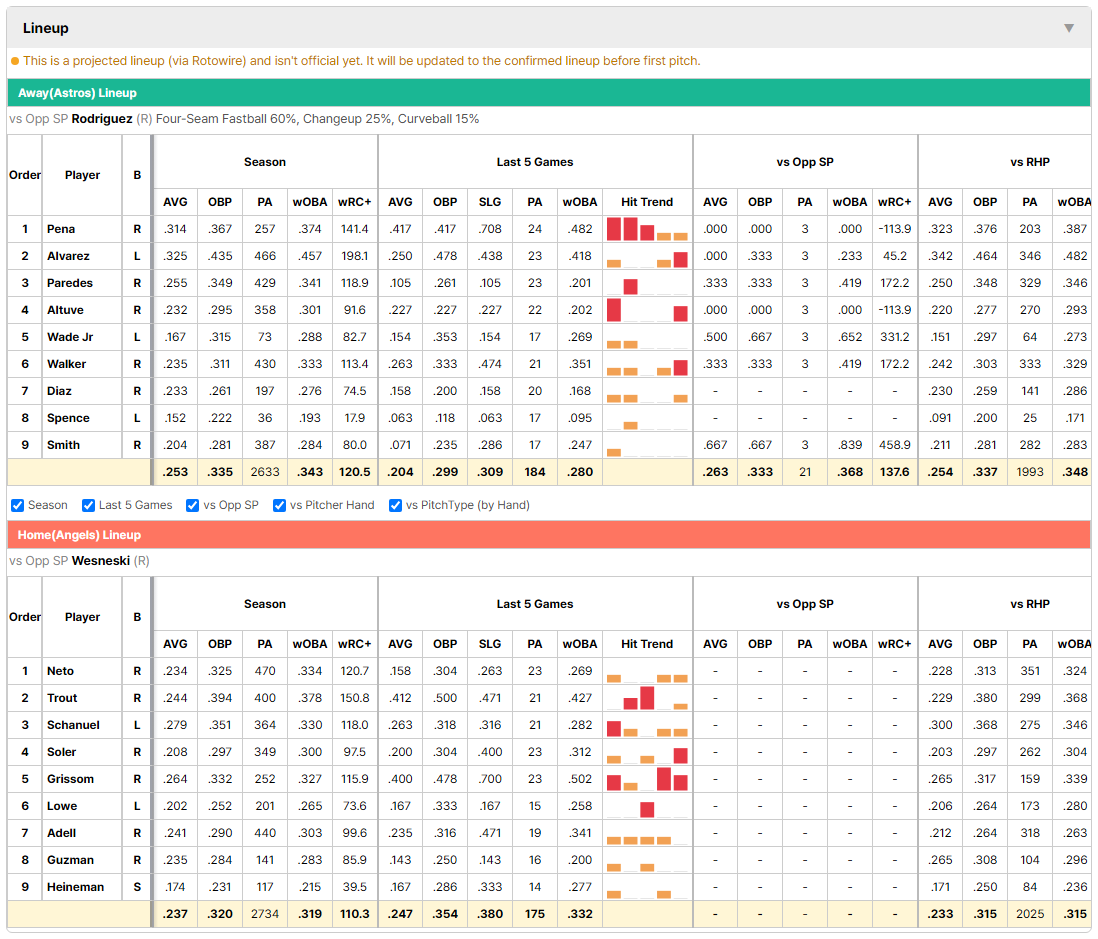
Task: Click the orange projected lineup status dot
Action: pos(15,61)
